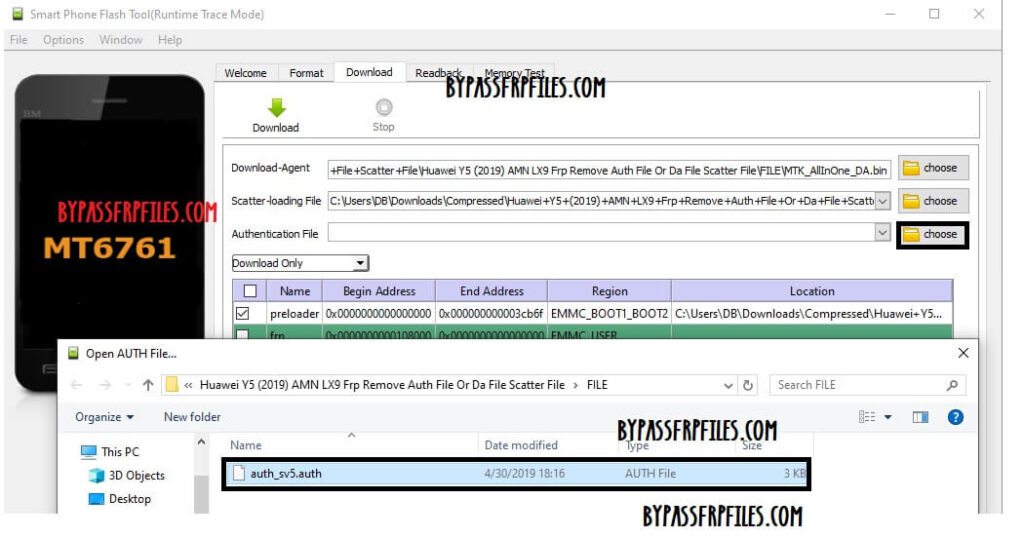Click the up-folder arrow in file dialog
The height and width of the screenshot is (538, 1024).
(148, 385)
